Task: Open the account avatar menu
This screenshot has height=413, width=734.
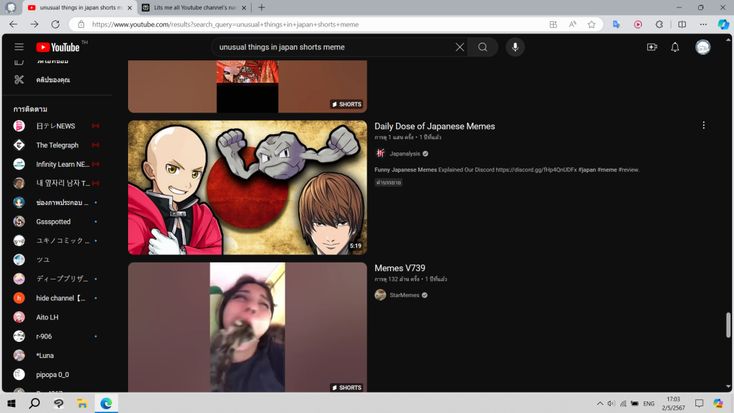Action: point(703,47)
